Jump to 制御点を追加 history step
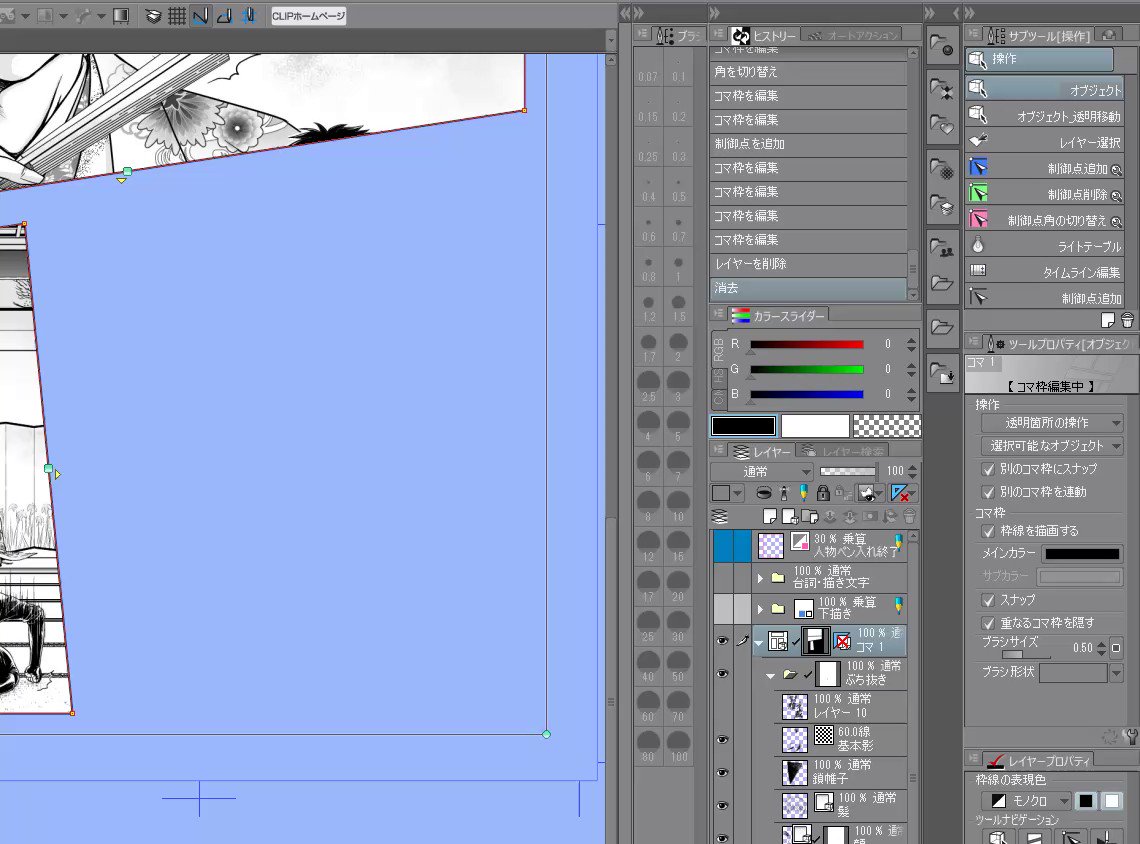The image size is (1140, 844). [808, 144]
